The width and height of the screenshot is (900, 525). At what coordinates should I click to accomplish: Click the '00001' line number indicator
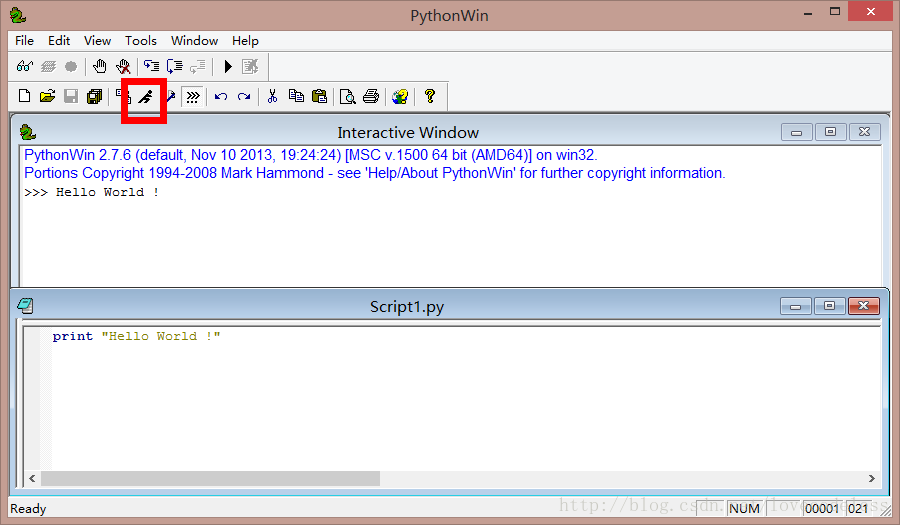pos(821,508)
